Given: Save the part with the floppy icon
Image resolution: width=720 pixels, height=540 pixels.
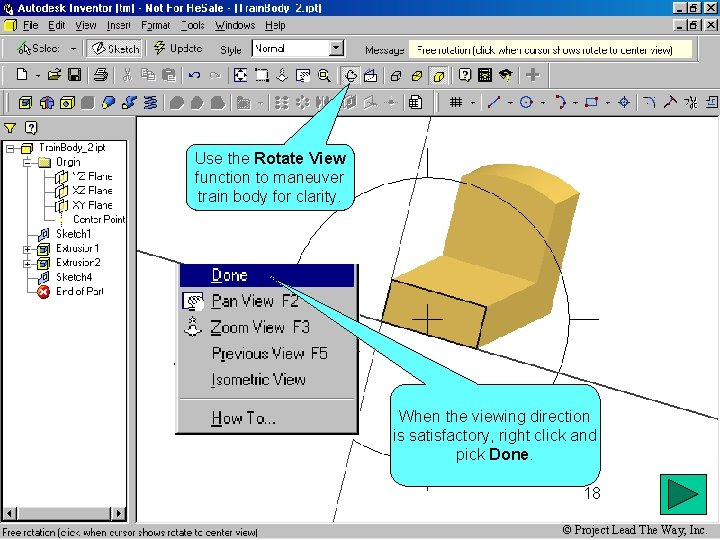Looking at the screenshot, I should (74, 75).
